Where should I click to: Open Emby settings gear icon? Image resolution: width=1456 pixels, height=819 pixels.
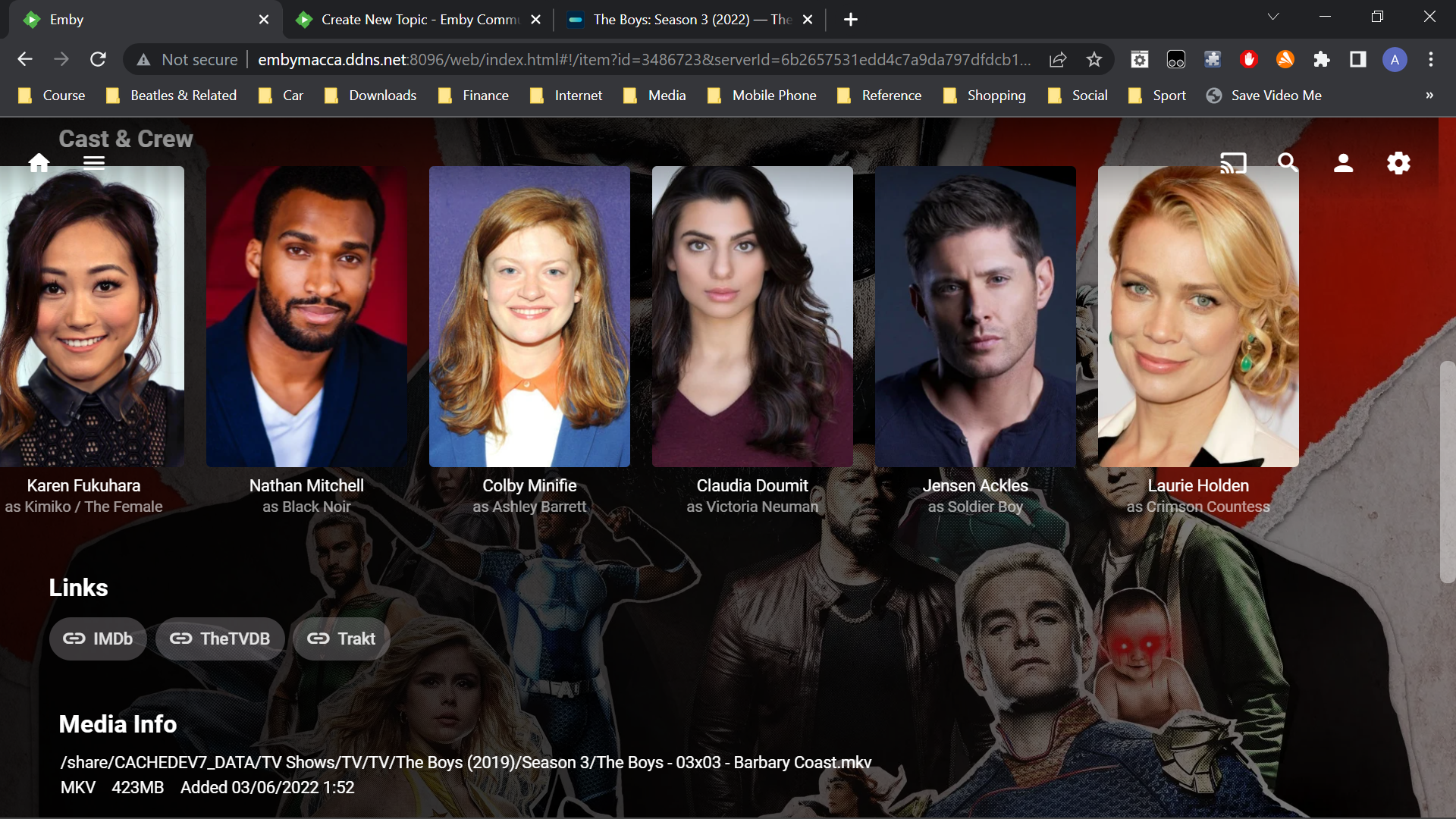pyautogui.click(x=1398, y=163)
